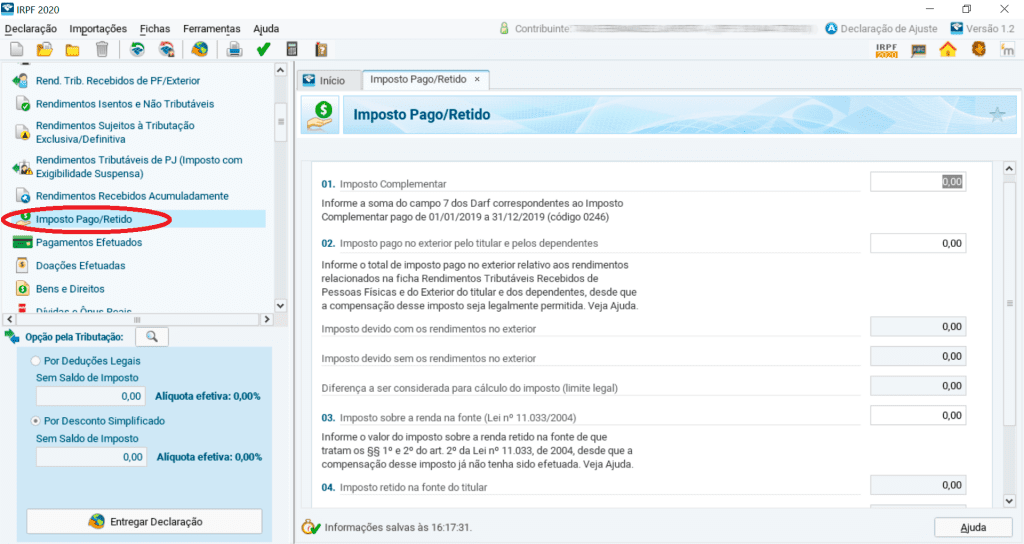
Task: Open the help book toolbar icon
Action: click(x=321, y=50)
